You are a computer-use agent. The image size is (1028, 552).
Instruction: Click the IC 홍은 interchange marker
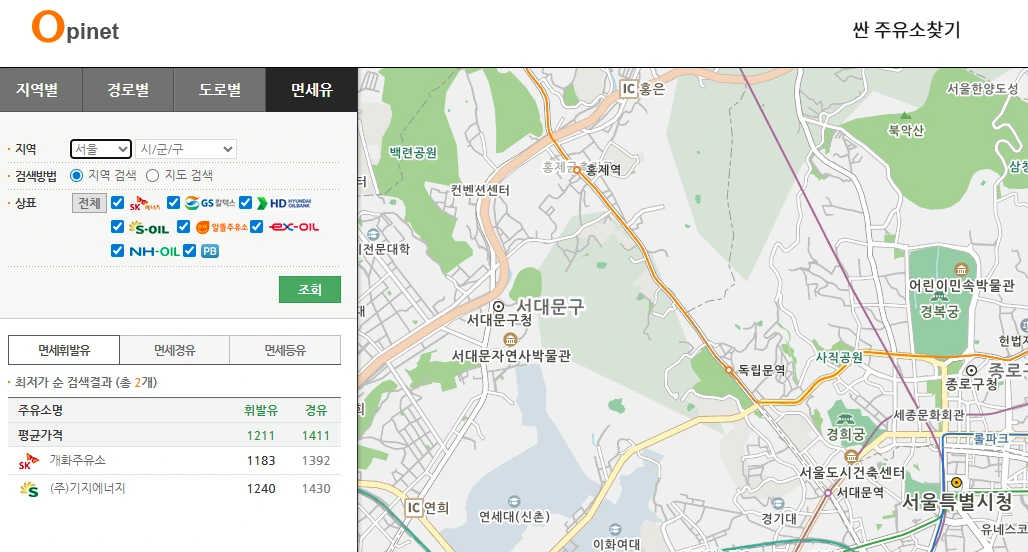pos(629,89)
